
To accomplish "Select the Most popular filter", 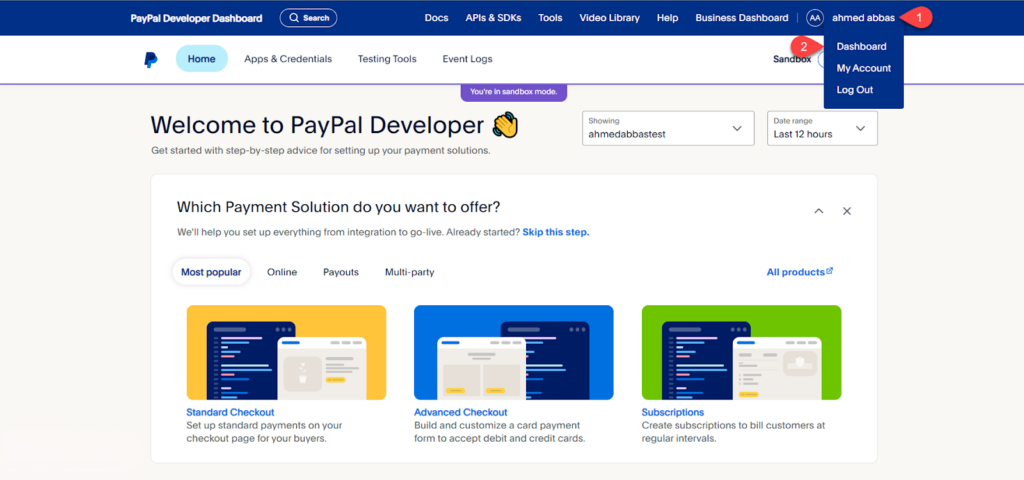I will coord(211,272).
